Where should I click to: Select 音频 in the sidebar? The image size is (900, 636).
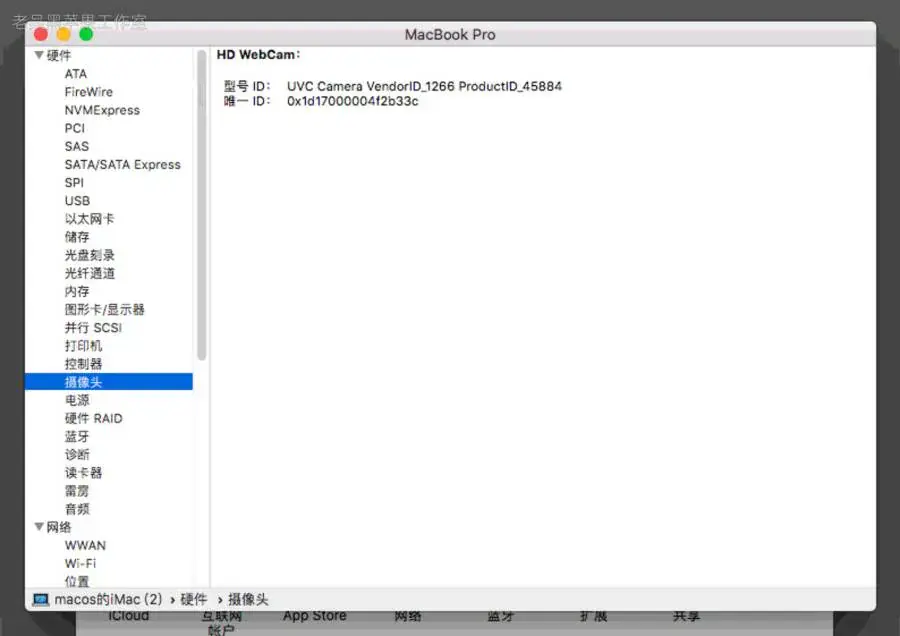click(77, 509)
